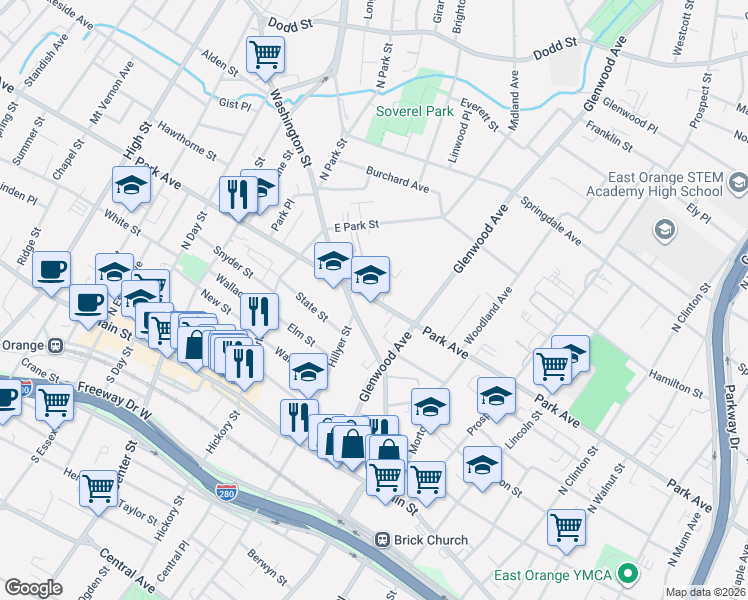Click the Parkway Dr label
Image resolution: width=748 pixels, height=600 pixels.
pyautogui.click(x=731, y=416)
